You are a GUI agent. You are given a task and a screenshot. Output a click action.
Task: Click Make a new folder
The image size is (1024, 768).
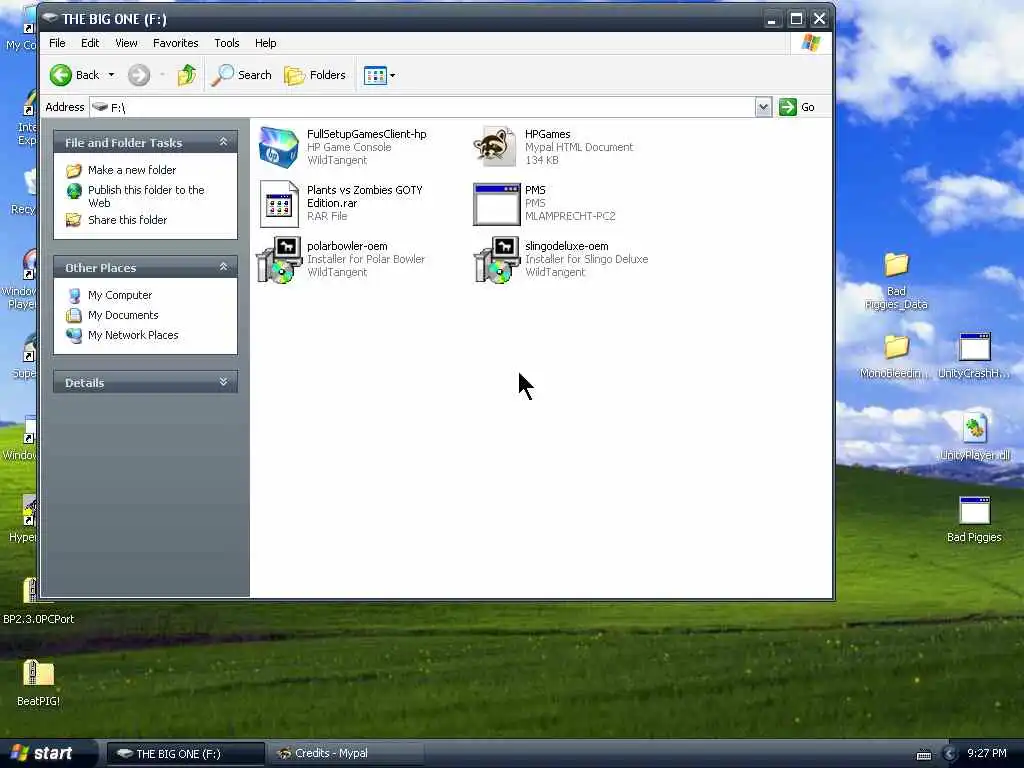(132, 170)
